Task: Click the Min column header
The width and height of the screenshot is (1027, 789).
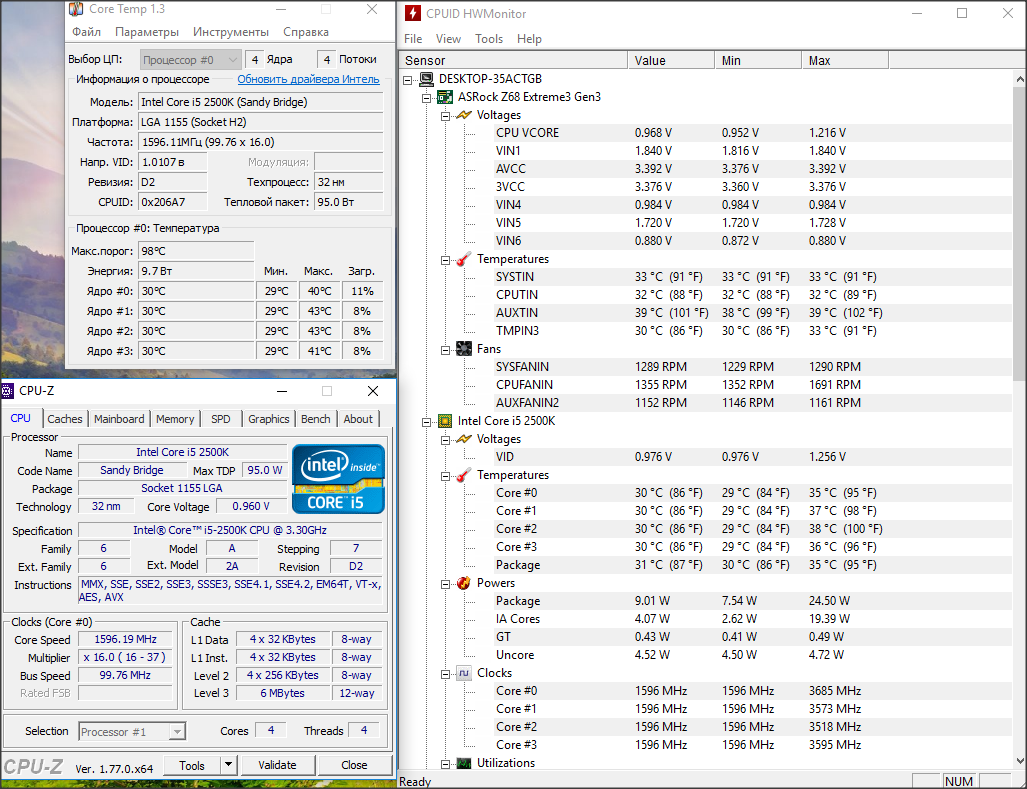Action: click(x=758, y=60)
